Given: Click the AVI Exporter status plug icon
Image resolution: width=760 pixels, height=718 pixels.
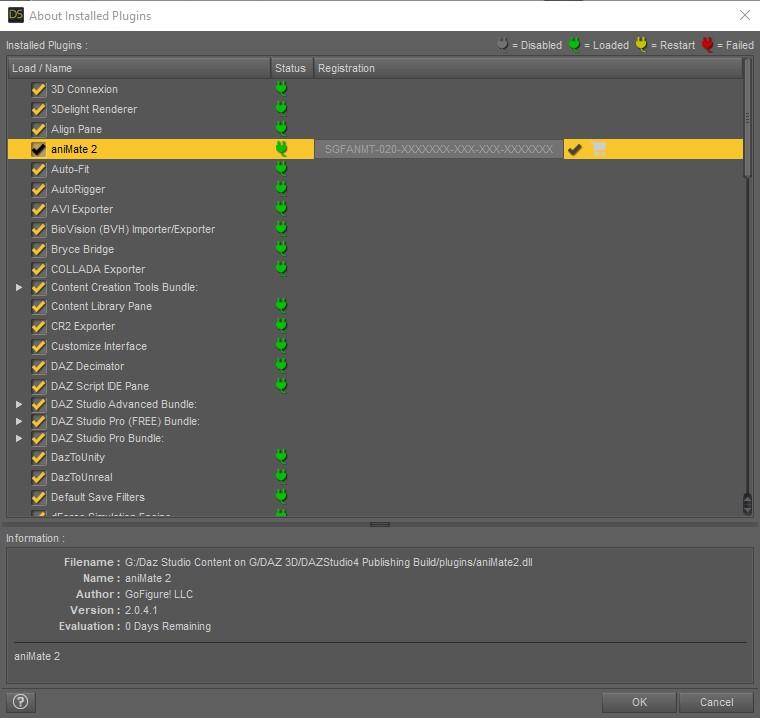Looking at the screenshot, I should tap(281, 208).
